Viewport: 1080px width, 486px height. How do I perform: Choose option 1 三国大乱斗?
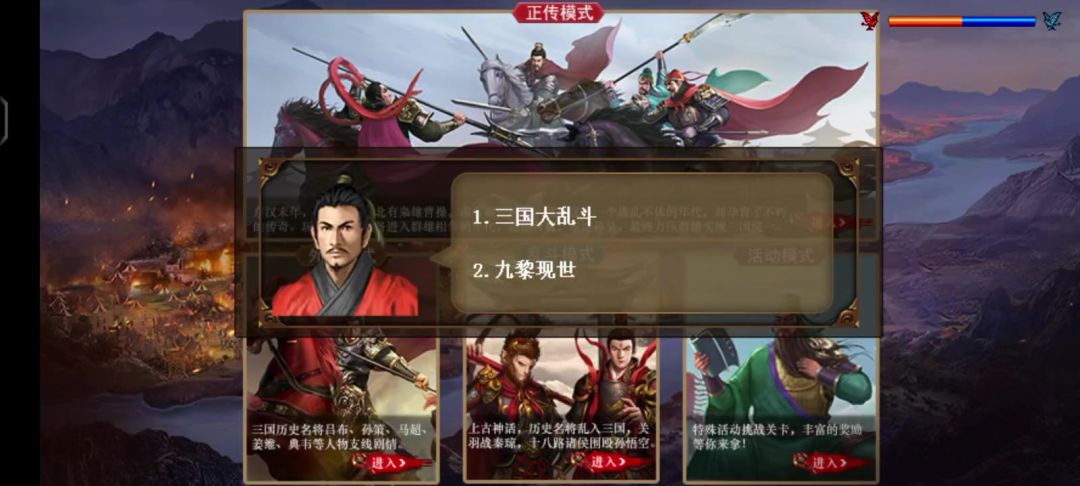[x=534, y=216]
